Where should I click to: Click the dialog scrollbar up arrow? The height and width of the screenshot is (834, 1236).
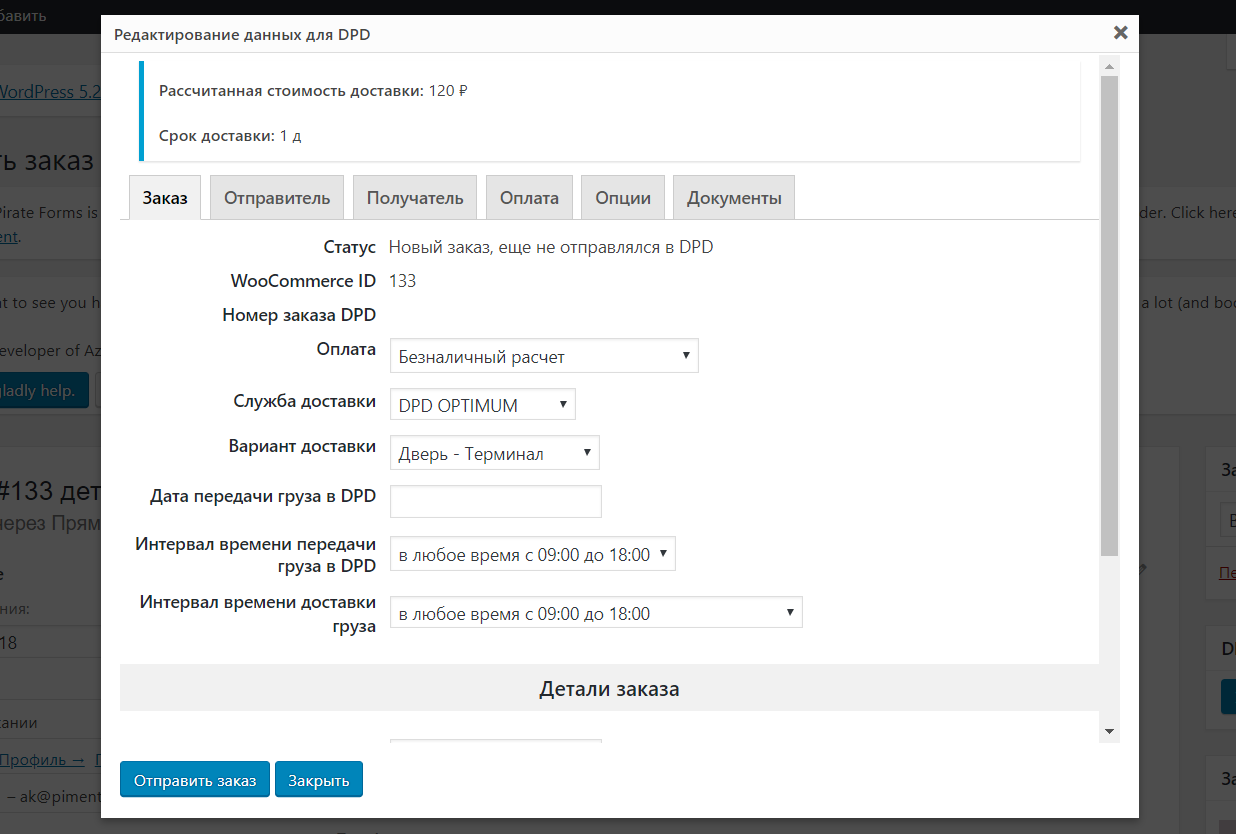tap(1109, 65)
